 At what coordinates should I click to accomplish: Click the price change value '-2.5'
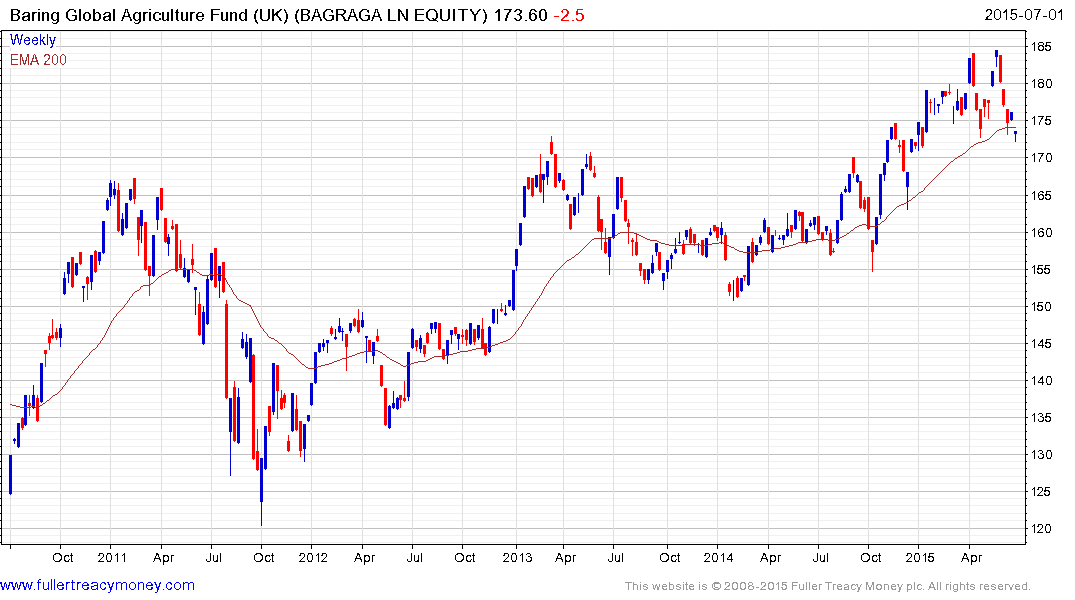point(568,15)
